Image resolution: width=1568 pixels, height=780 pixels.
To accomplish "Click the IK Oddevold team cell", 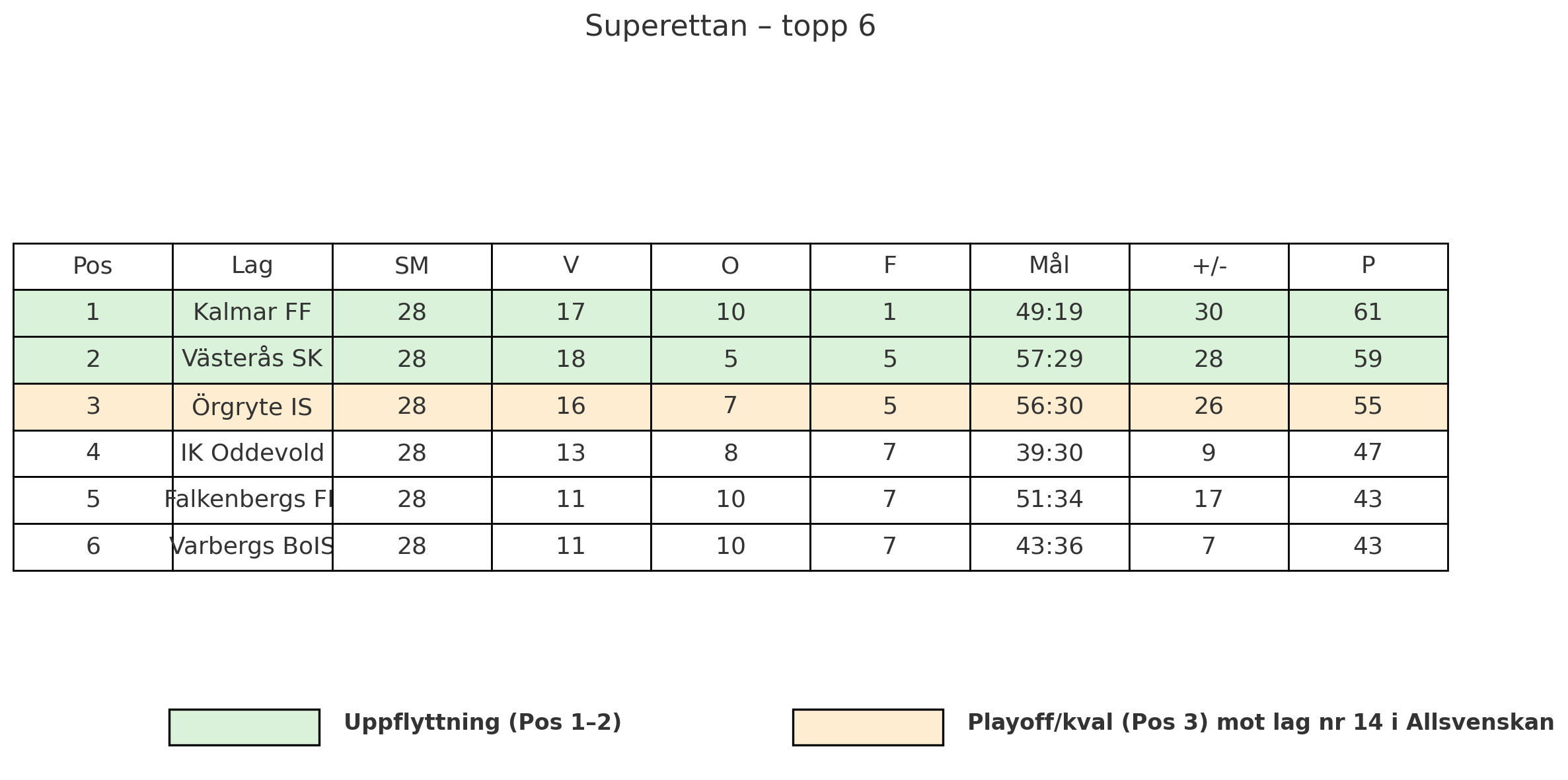I will (252, 453).
